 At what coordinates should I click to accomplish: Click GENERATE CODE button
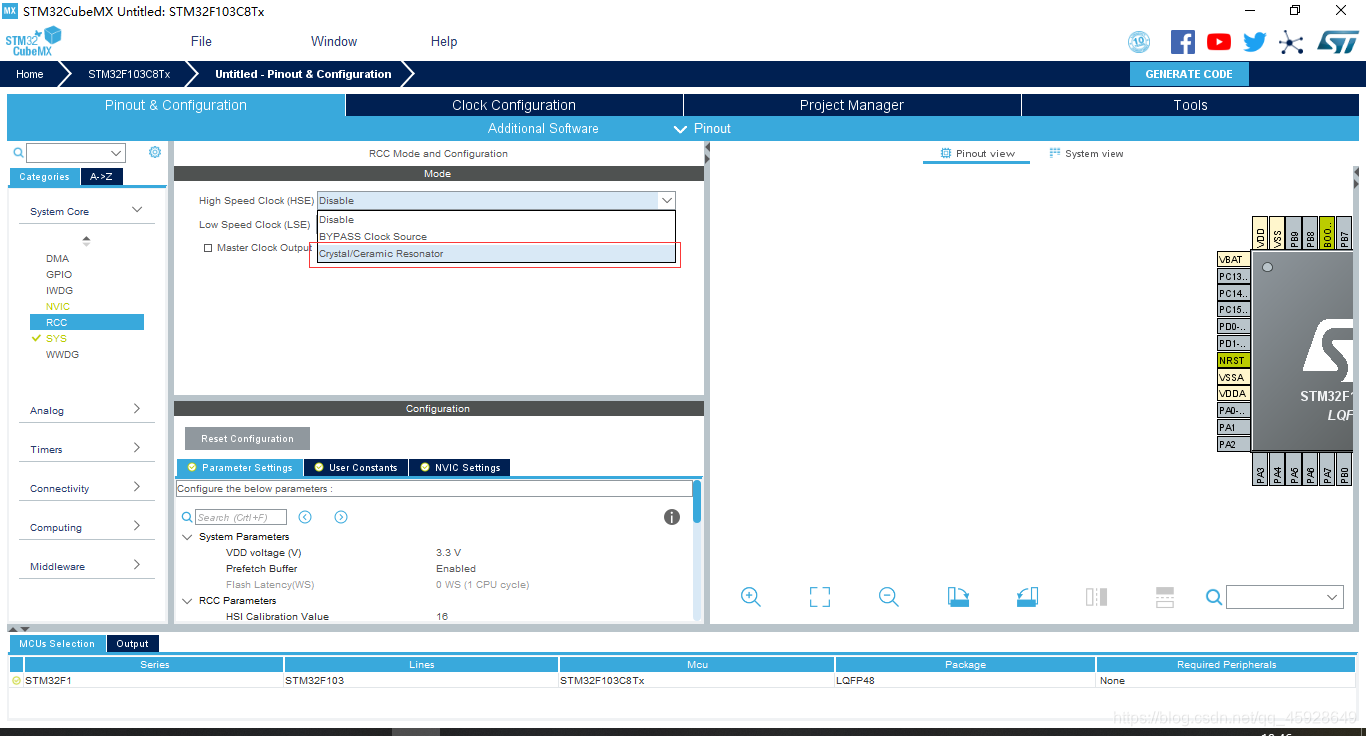coord(1189,74)
